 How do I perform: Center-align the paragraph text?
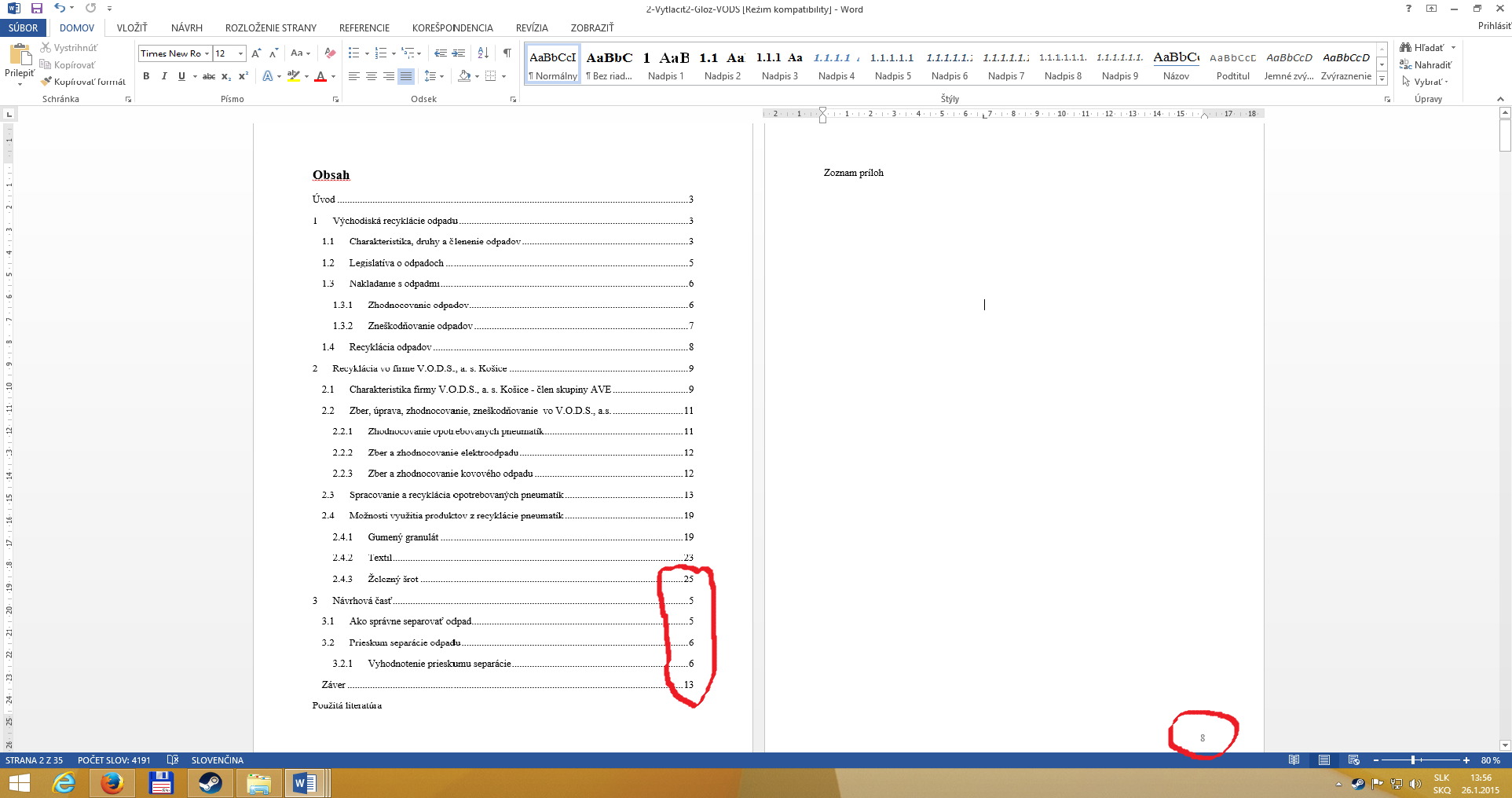(x=372, y=76)
